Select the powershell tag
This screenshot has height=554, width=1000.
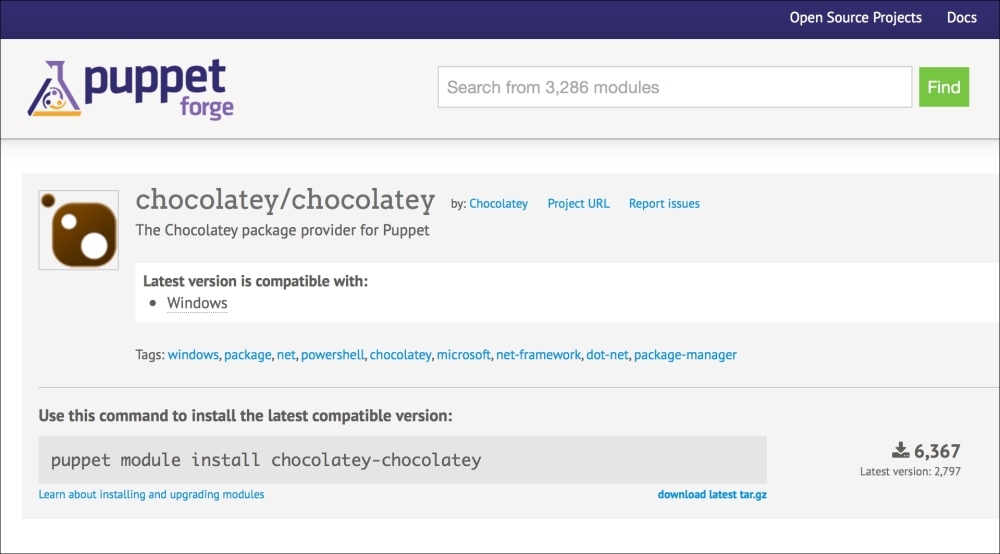tap(333, 355)
